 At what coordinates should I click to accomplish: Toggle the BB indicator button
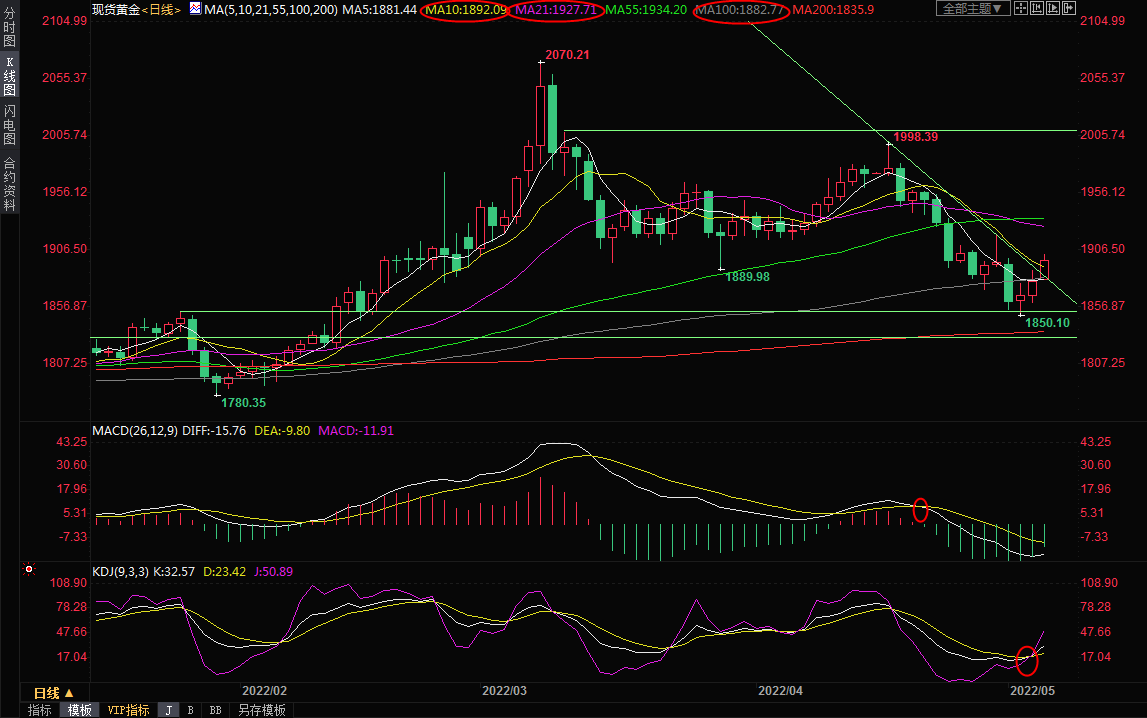click(x=215, y=710)
